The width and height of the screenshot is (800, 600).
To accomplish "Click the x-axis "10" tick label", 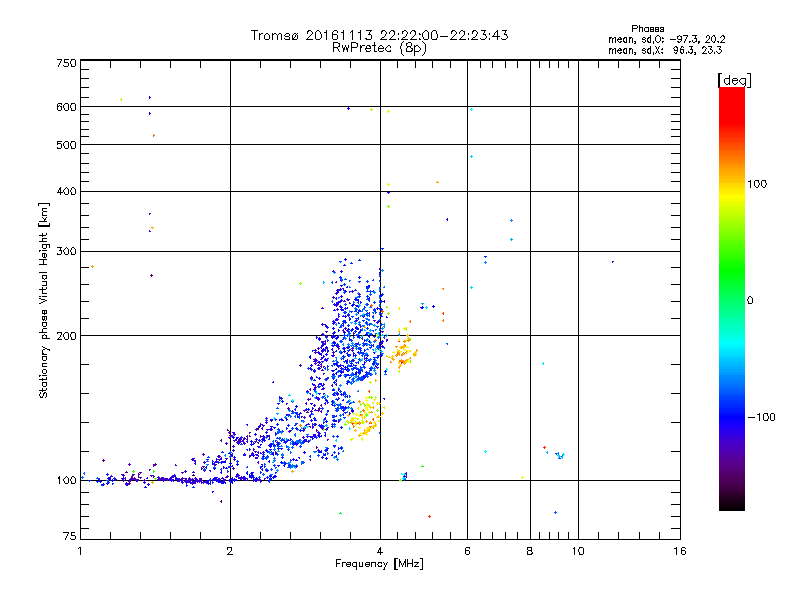I will [x=578, y=551].
